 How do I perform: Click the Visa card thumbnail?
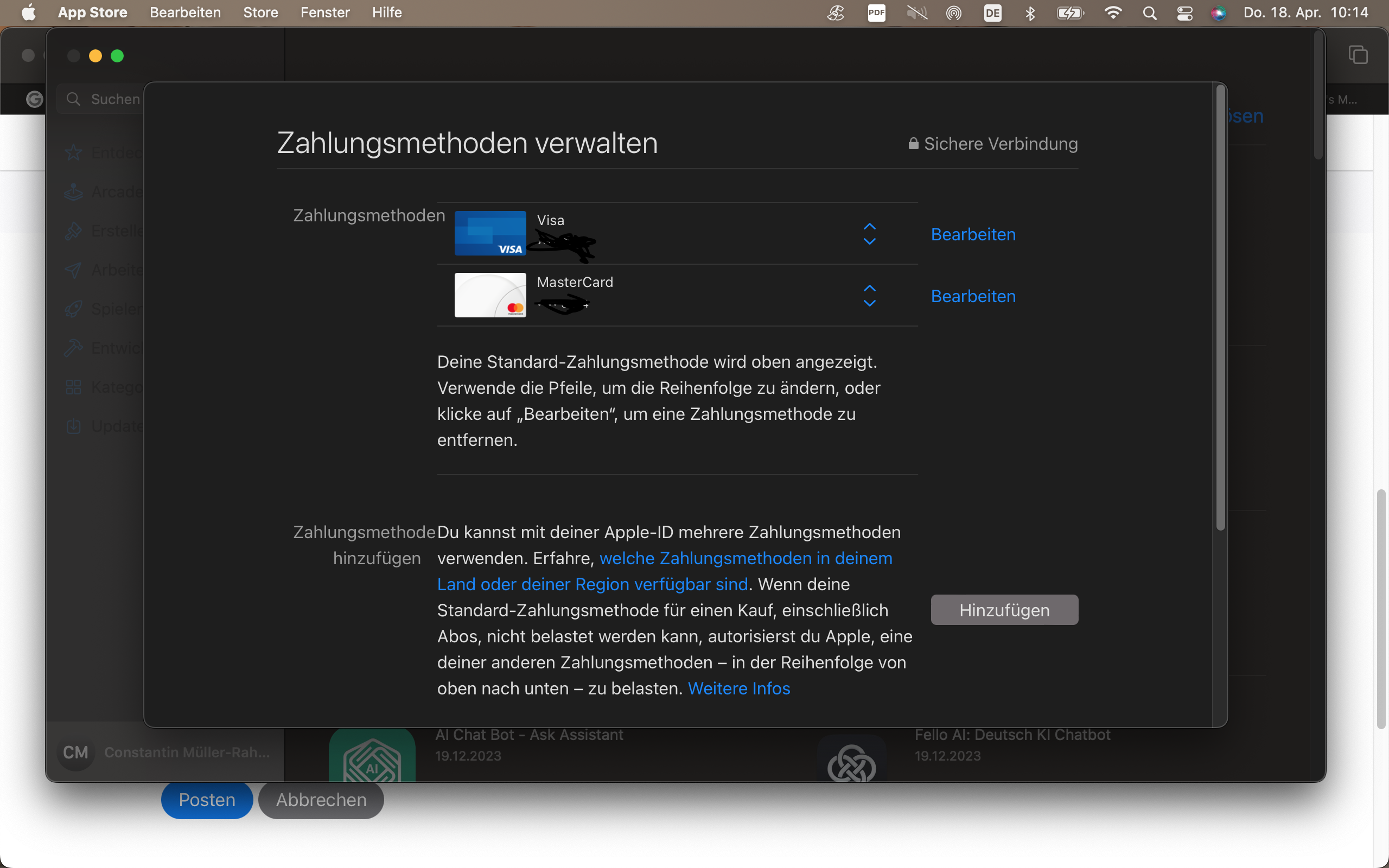click(489, 233)
